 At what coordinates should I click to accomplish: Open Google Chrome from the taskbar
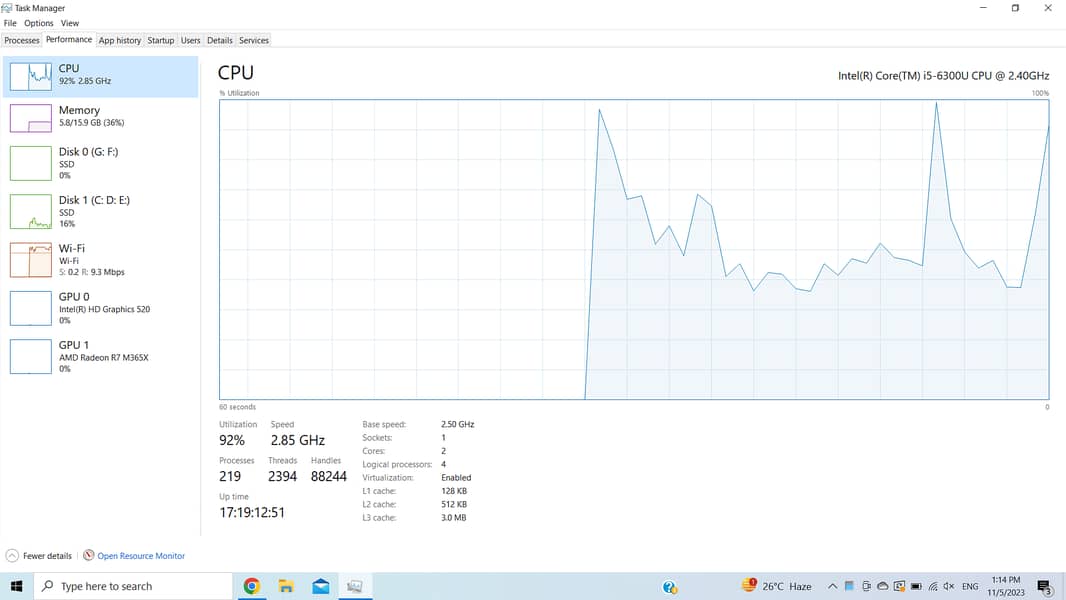pos(252,586)
